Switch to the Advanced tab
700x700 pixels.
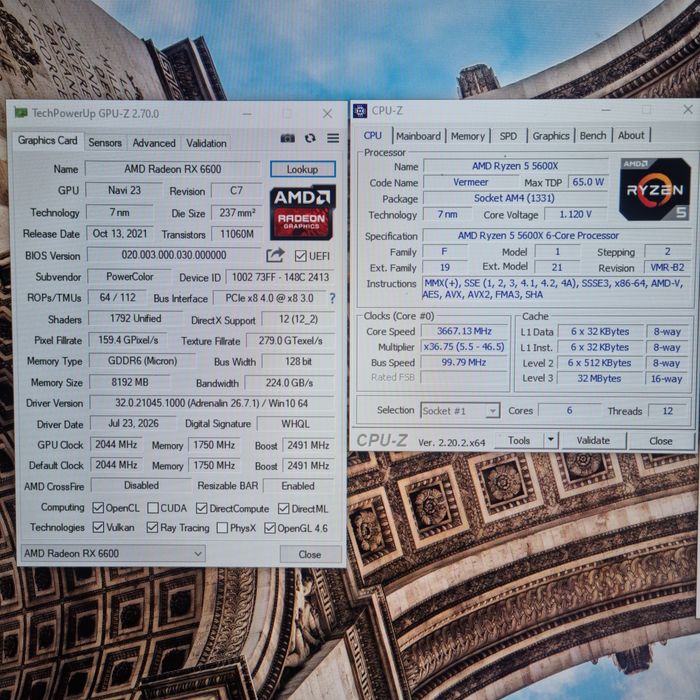(154, 143)
